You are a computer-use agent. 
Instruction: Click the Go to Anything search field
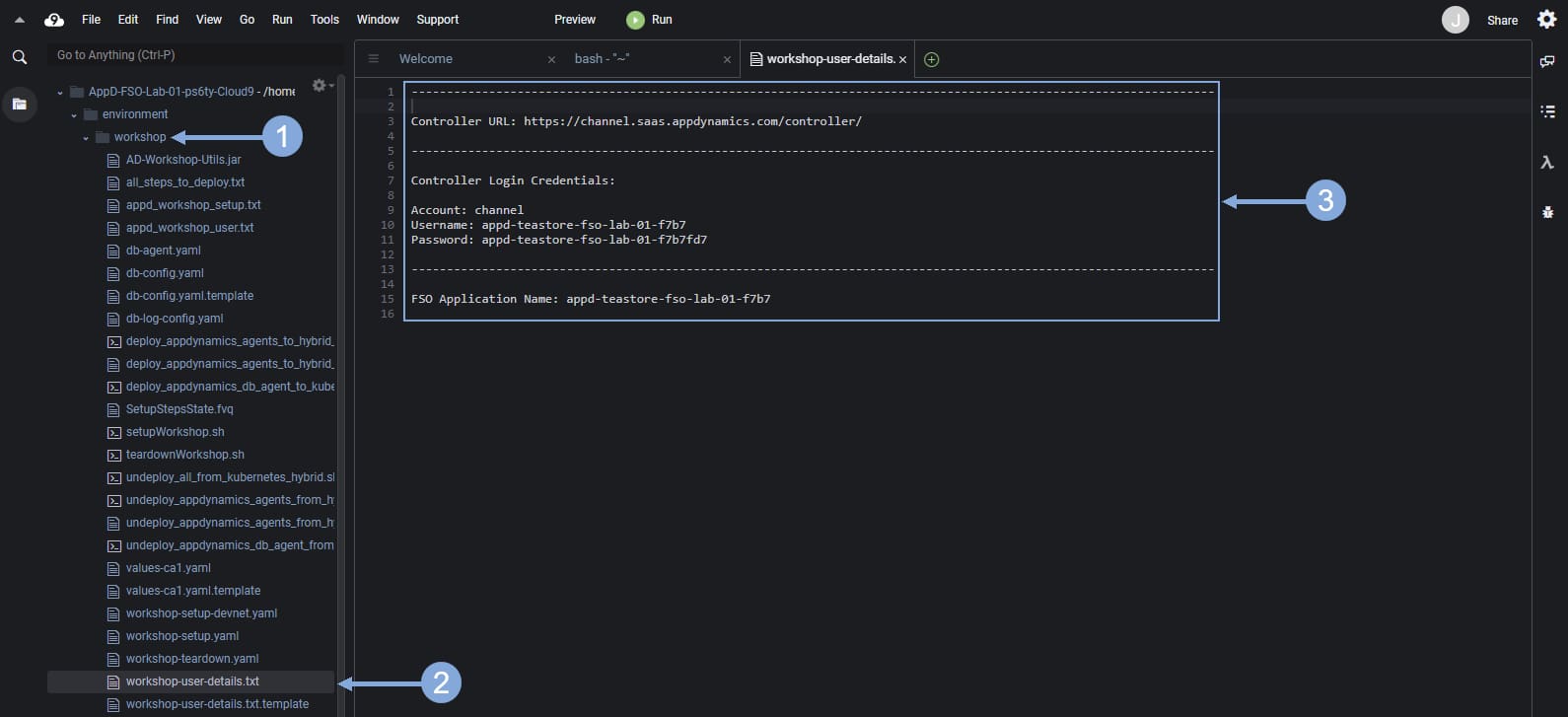192,55
